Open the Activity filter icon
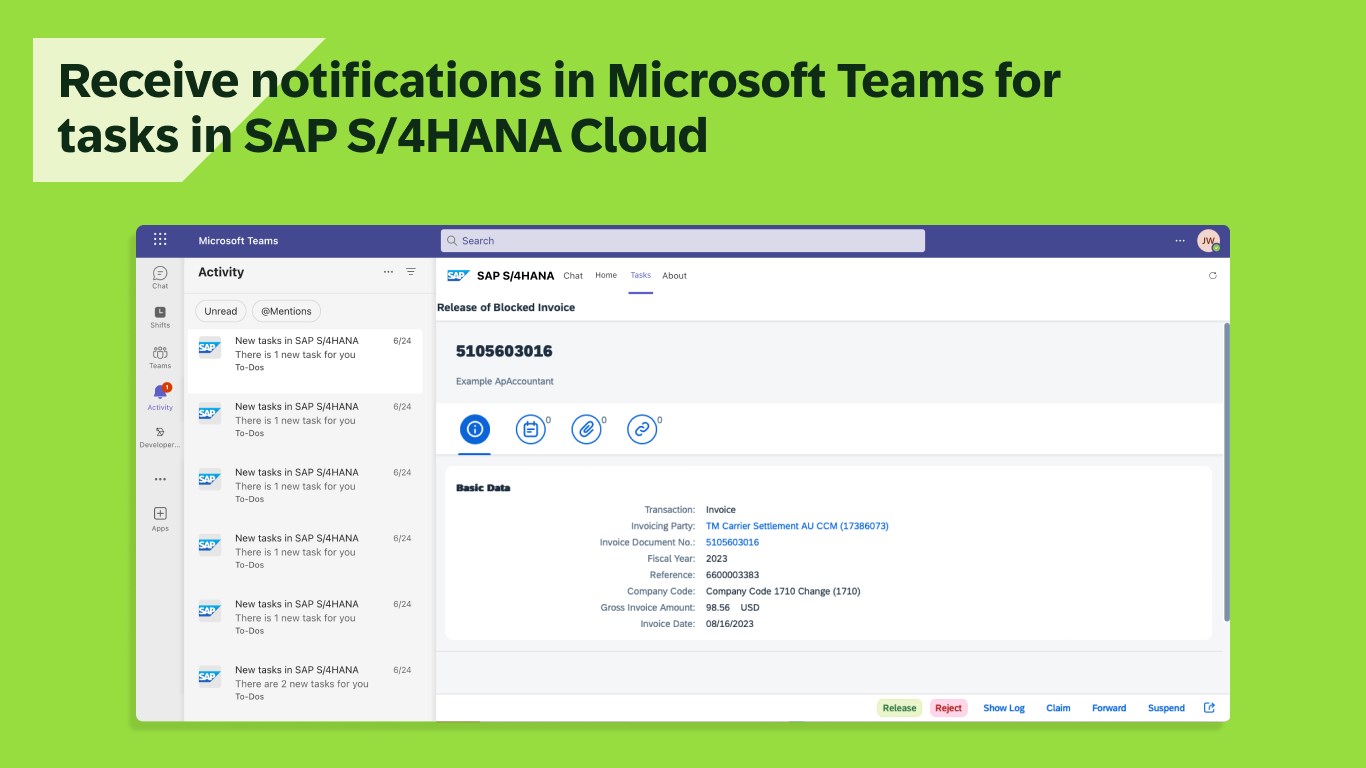This screenshot has width=1366, height=768. tap(411, 272)
